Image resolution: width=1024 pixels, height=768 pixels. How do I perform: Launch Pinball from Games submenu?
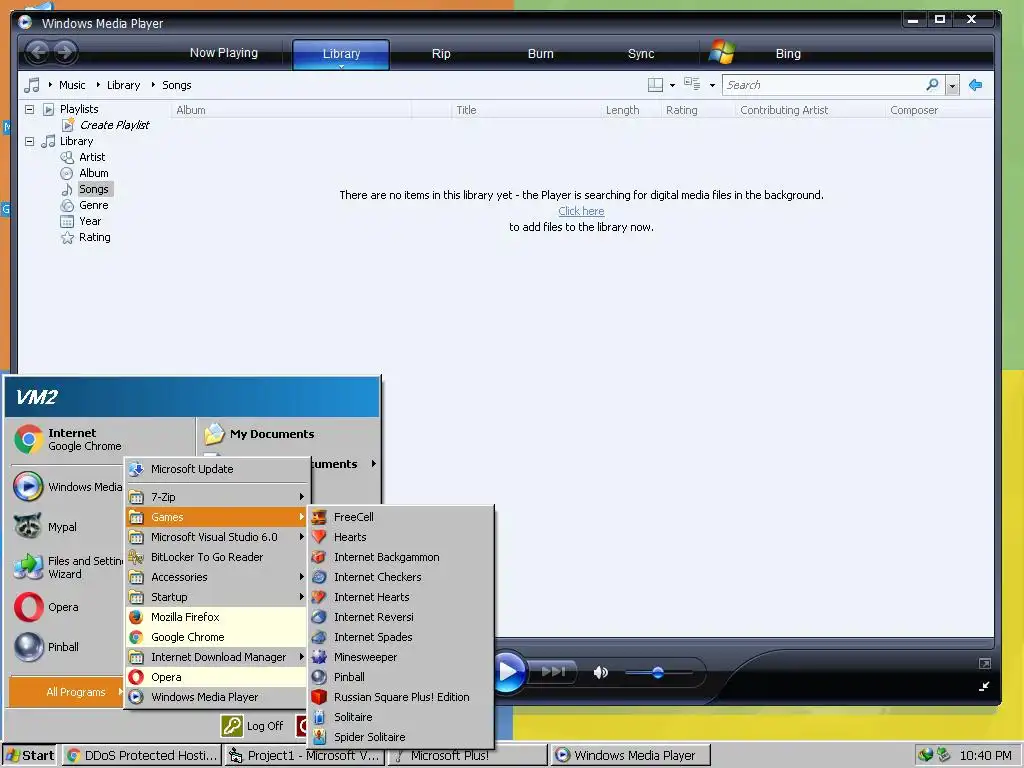click(400, 677)
